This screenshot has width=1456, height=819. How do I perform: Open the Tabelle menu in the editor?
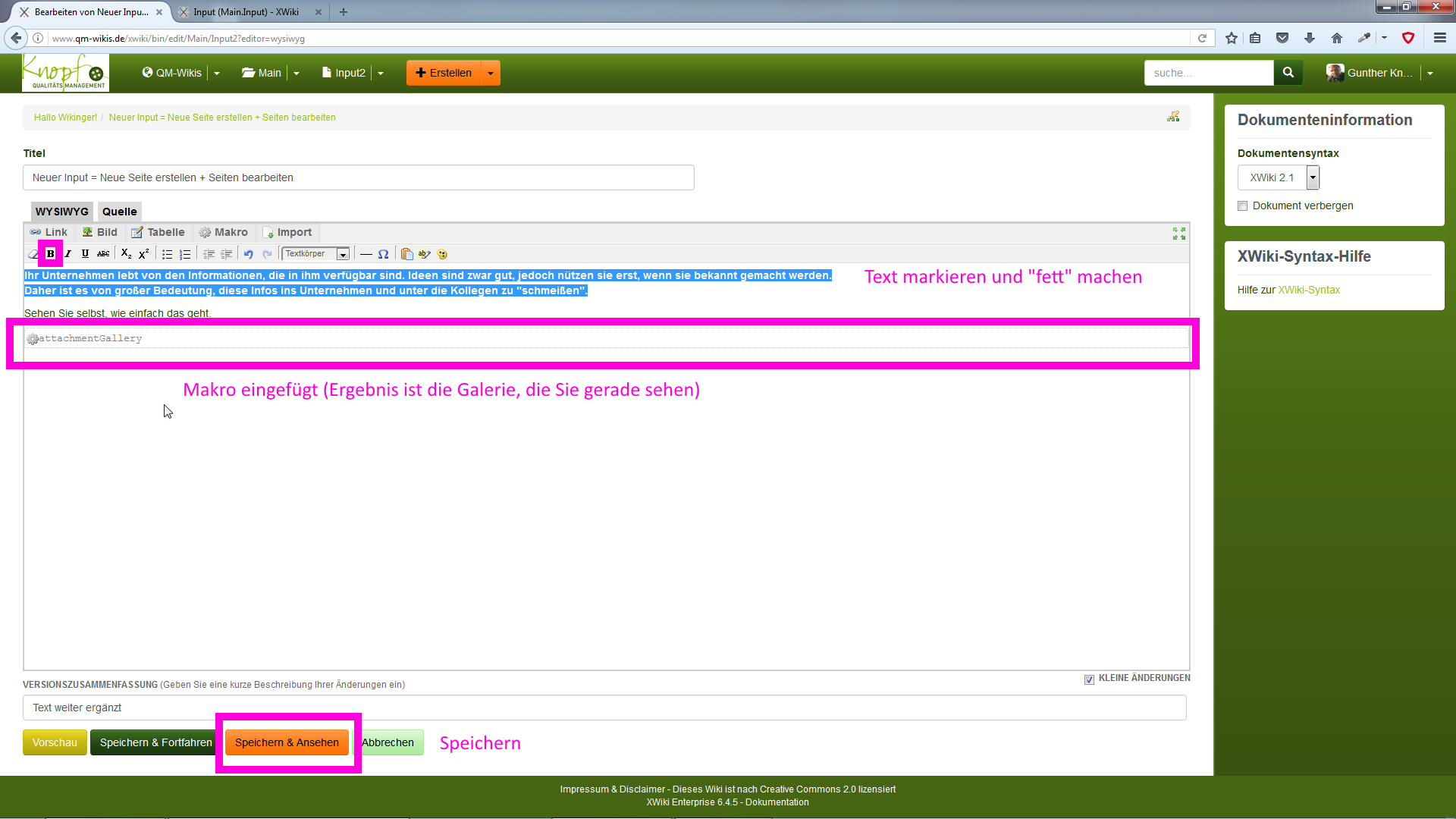(x=158, y=233)
